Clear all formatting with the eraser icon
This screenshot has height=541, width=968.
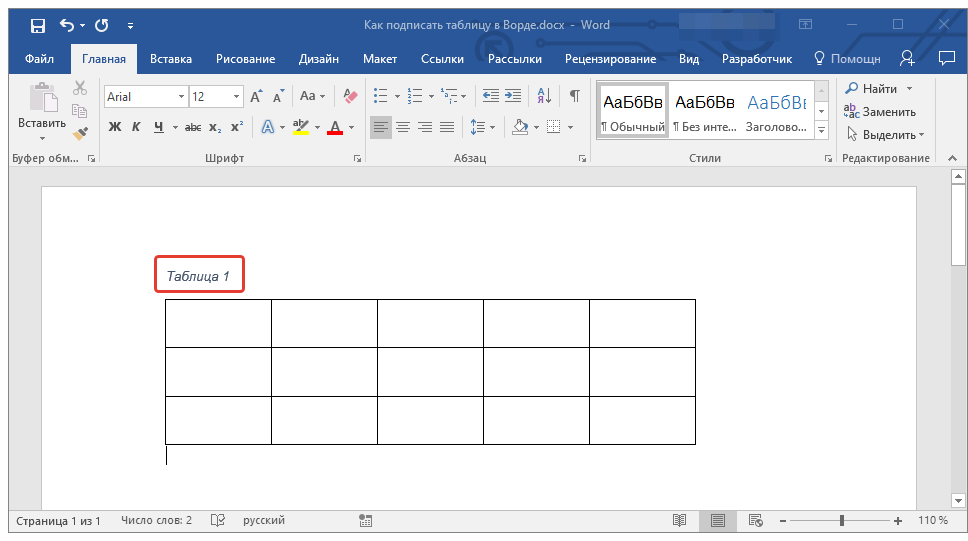pos(350,96)
